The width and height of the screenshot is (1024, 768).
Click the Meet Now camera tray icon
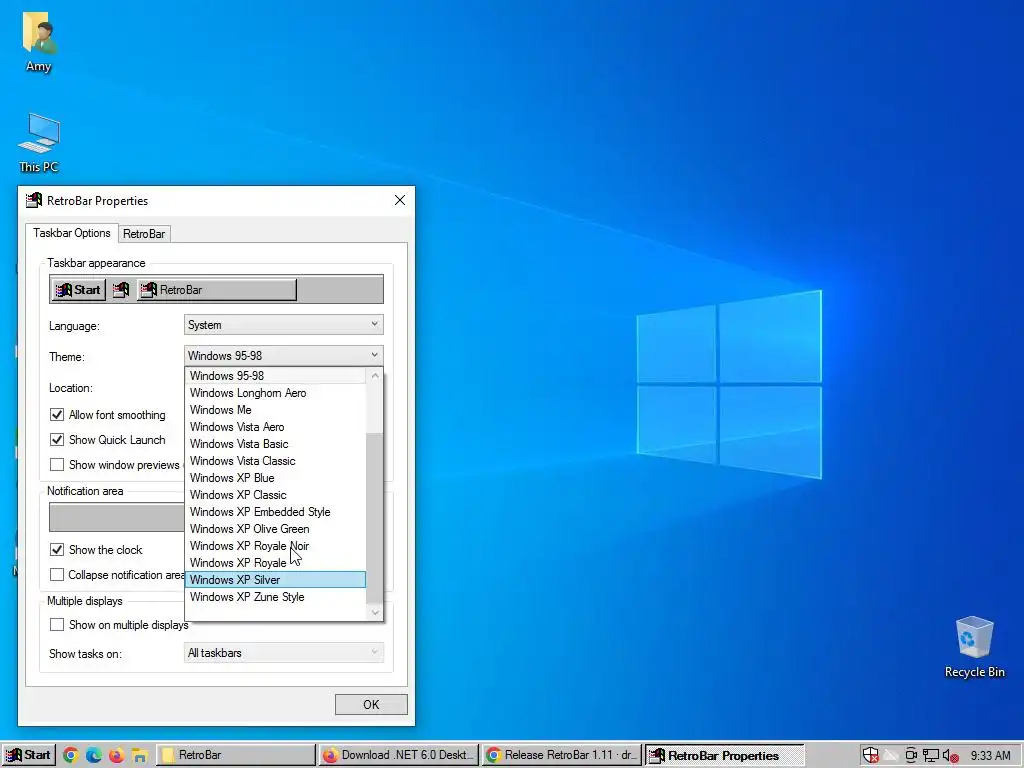point(911,756)
